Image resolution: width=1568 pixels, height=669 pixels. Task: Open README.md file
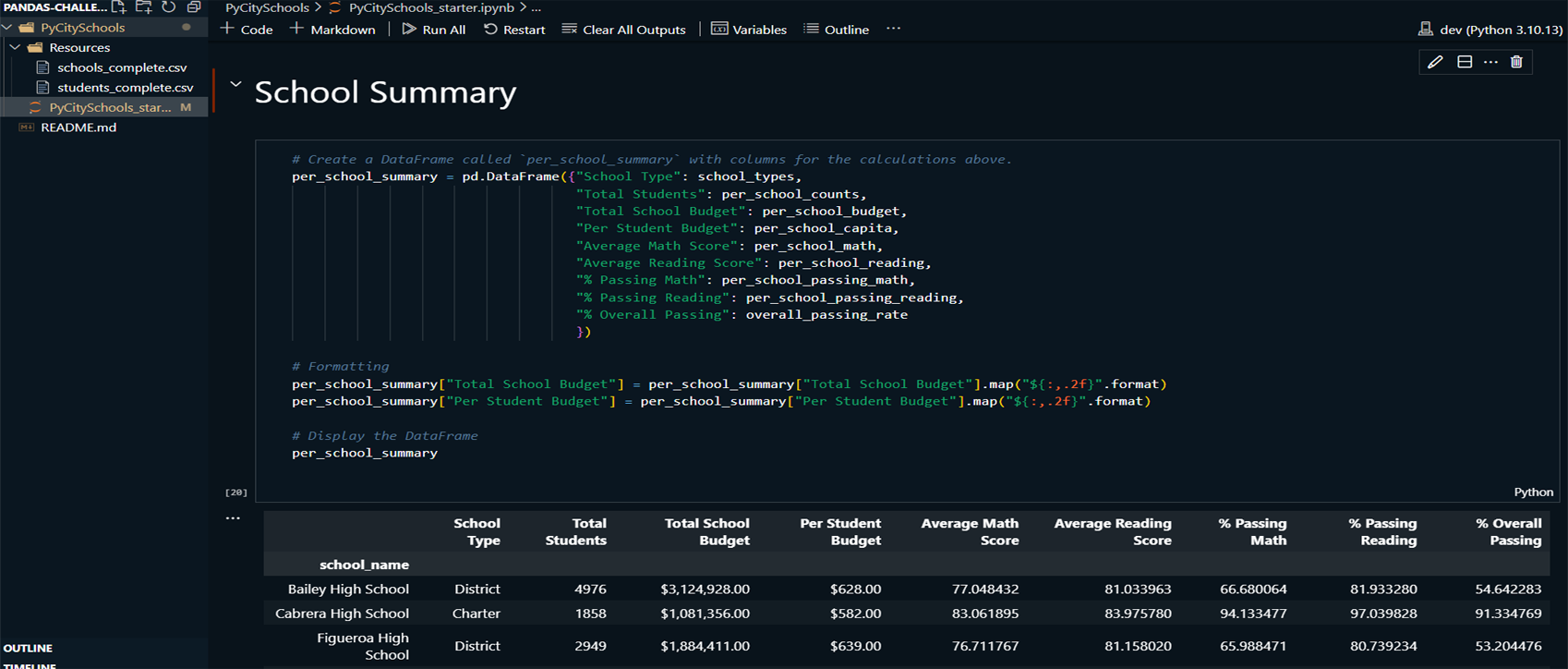78,128
